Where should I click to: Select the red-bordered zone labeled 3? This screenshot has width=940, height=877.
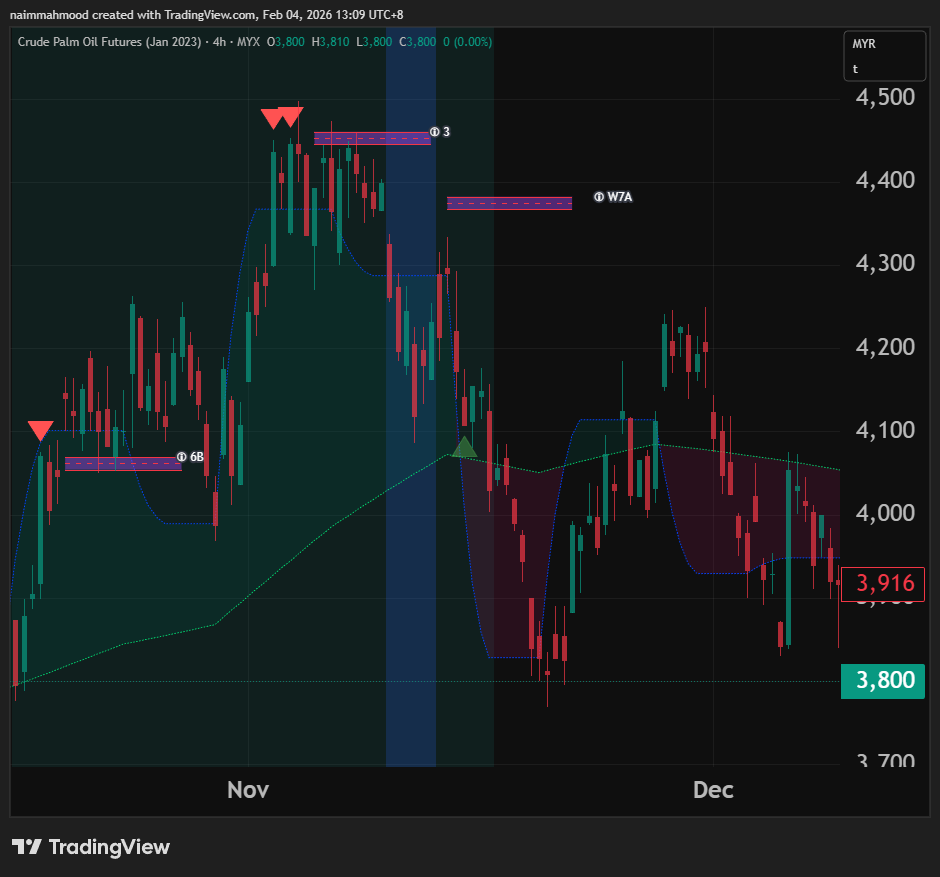372,138
